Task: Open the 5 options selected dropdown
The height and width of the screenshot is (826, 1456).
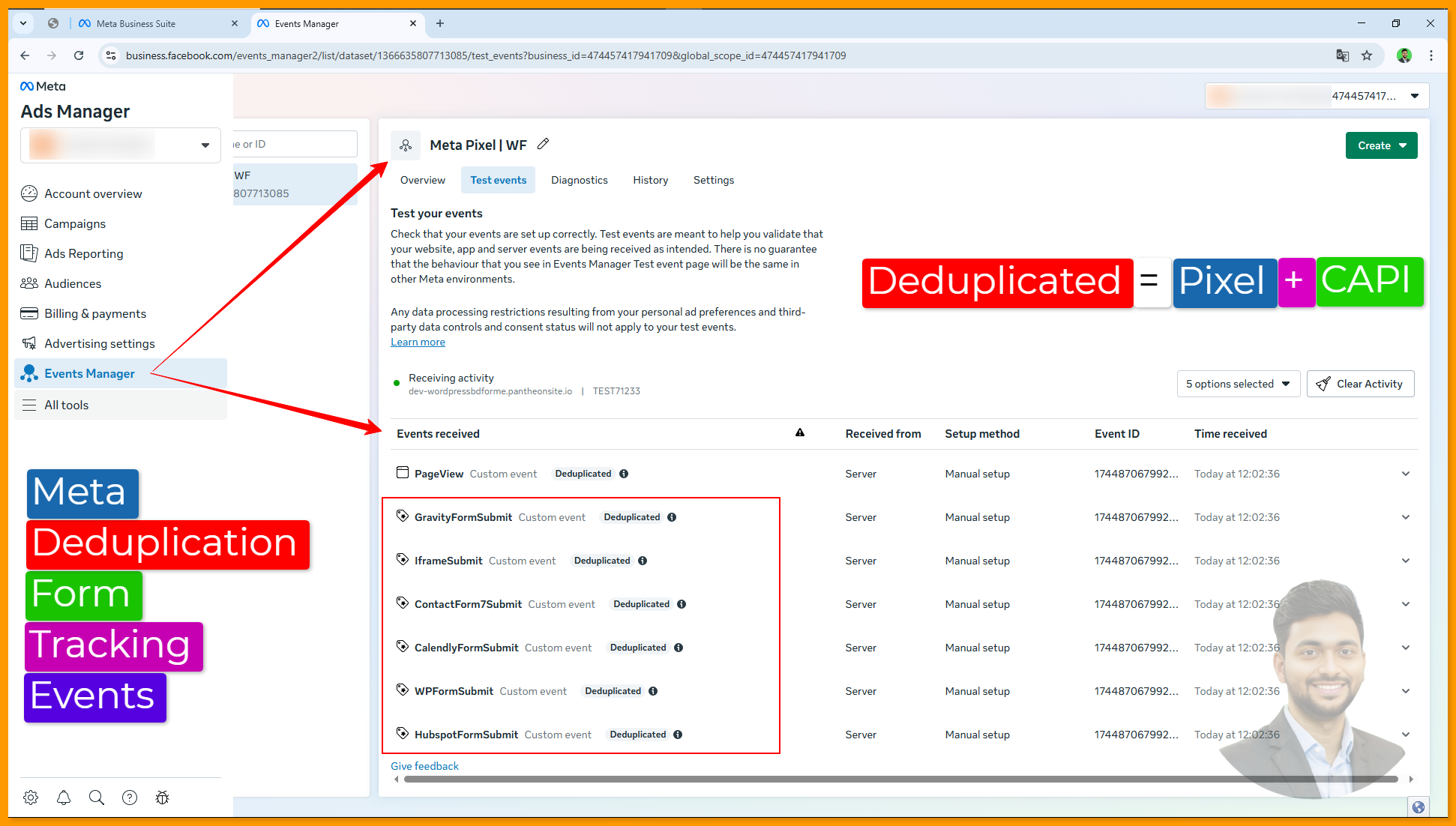Action: click(1238, 384)
